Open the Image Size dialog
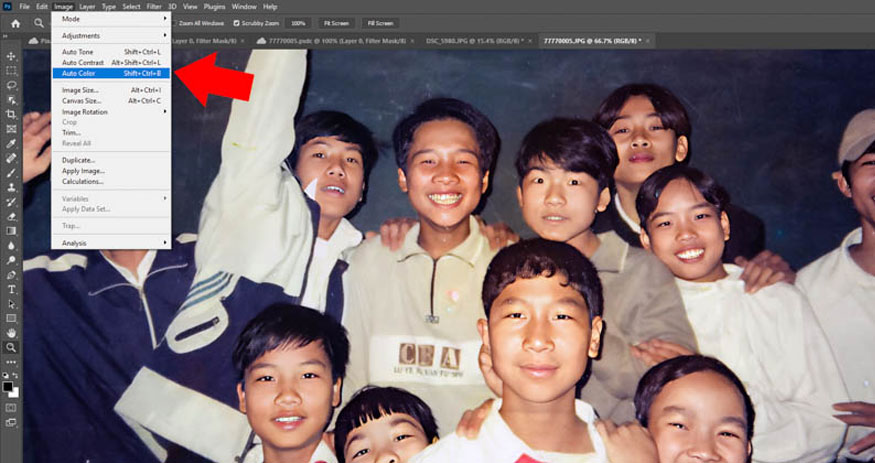875x463 pixels. click(112, 90)
